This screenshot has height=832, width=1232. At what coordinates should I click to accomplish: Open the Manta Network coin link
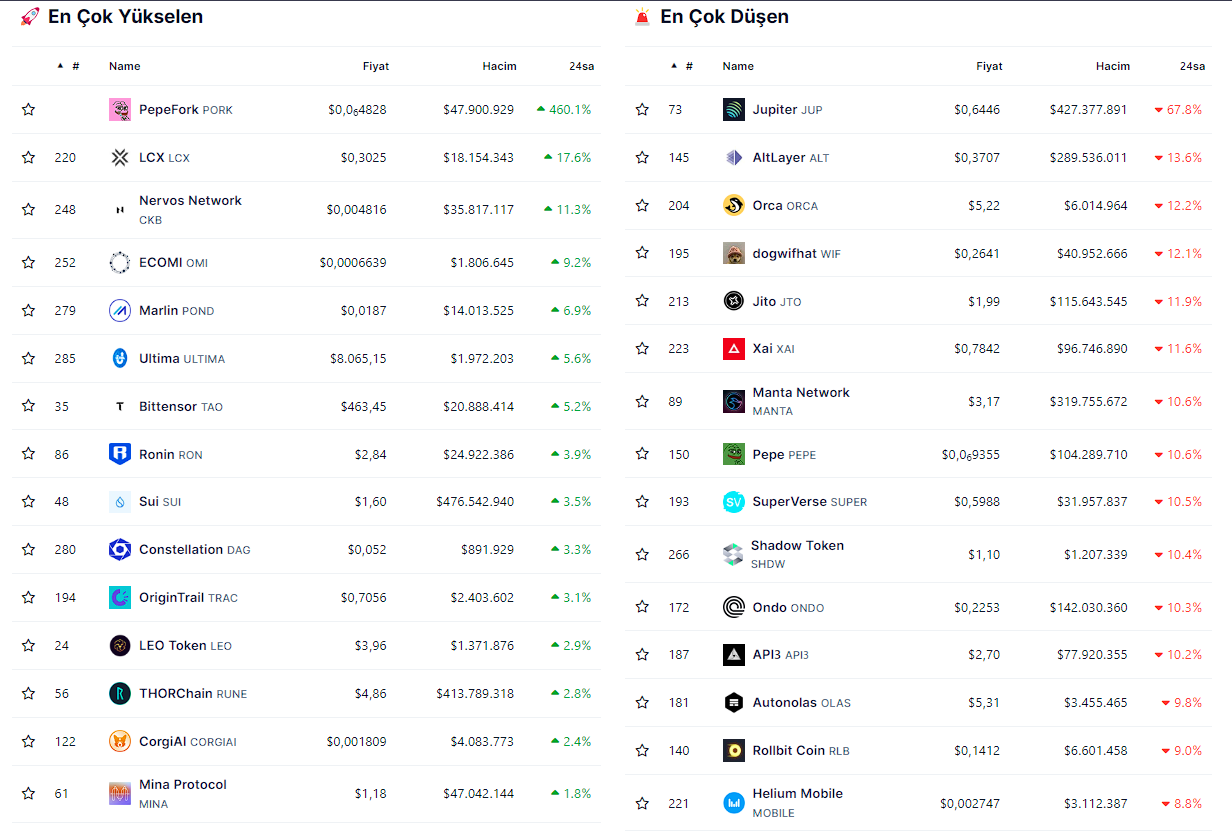(800, 393)
